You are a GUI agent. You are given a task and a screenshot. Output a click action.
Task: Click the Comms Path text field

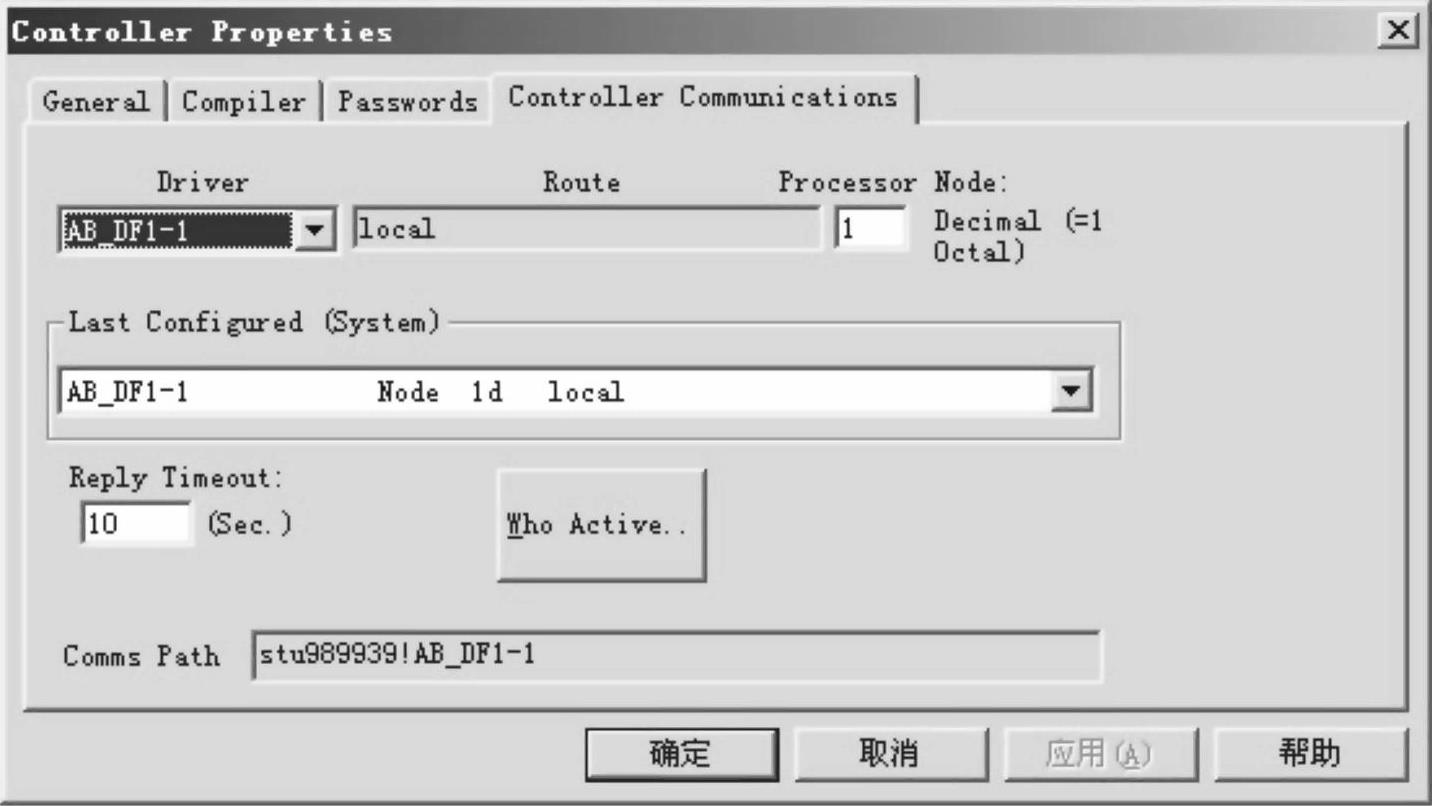(676, 656)
